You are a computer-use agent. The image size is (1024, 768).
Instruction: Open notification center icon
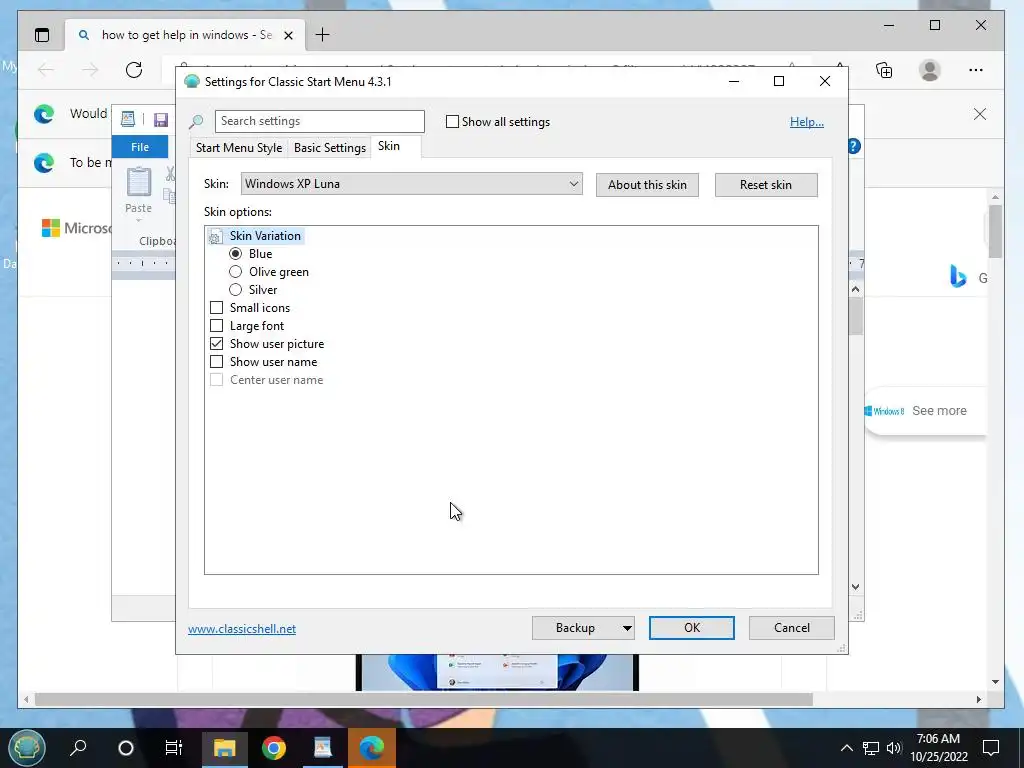pos(991,748)
